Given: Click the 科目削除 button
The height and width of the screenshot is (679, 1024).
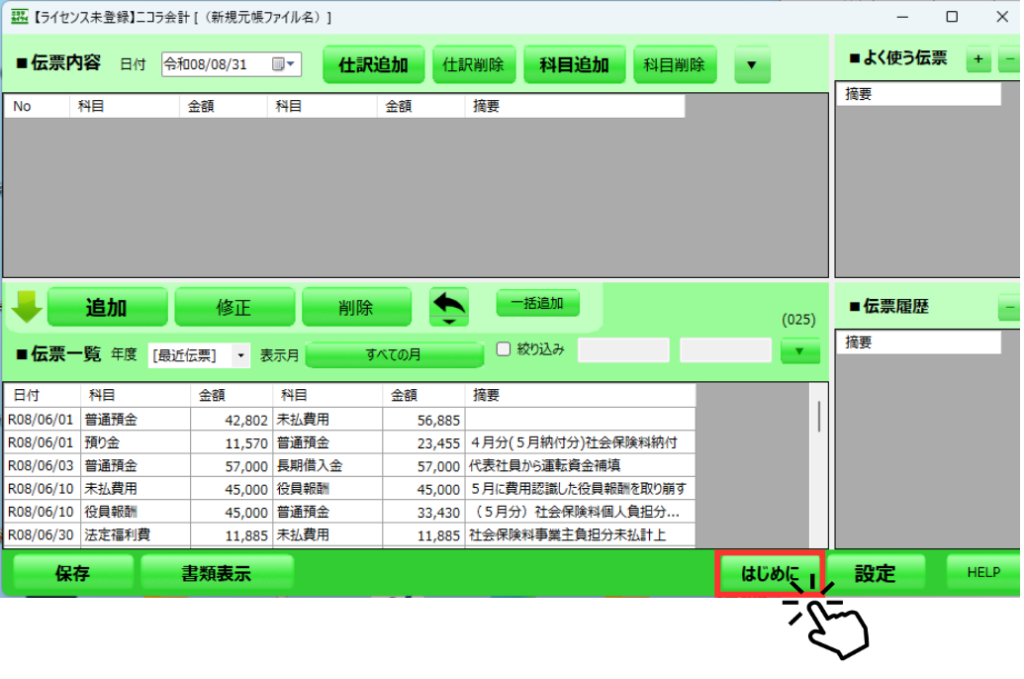Looking at the screenshot, I should pos(675,65).
